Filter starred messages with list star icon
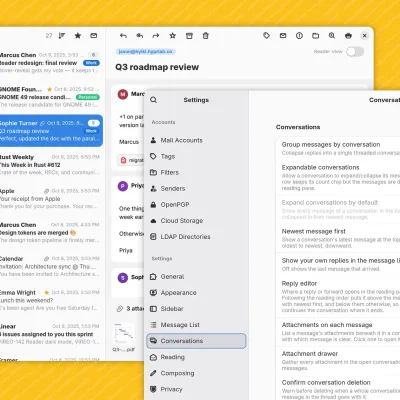The image size is (400, 400). (x=78, y=35)
